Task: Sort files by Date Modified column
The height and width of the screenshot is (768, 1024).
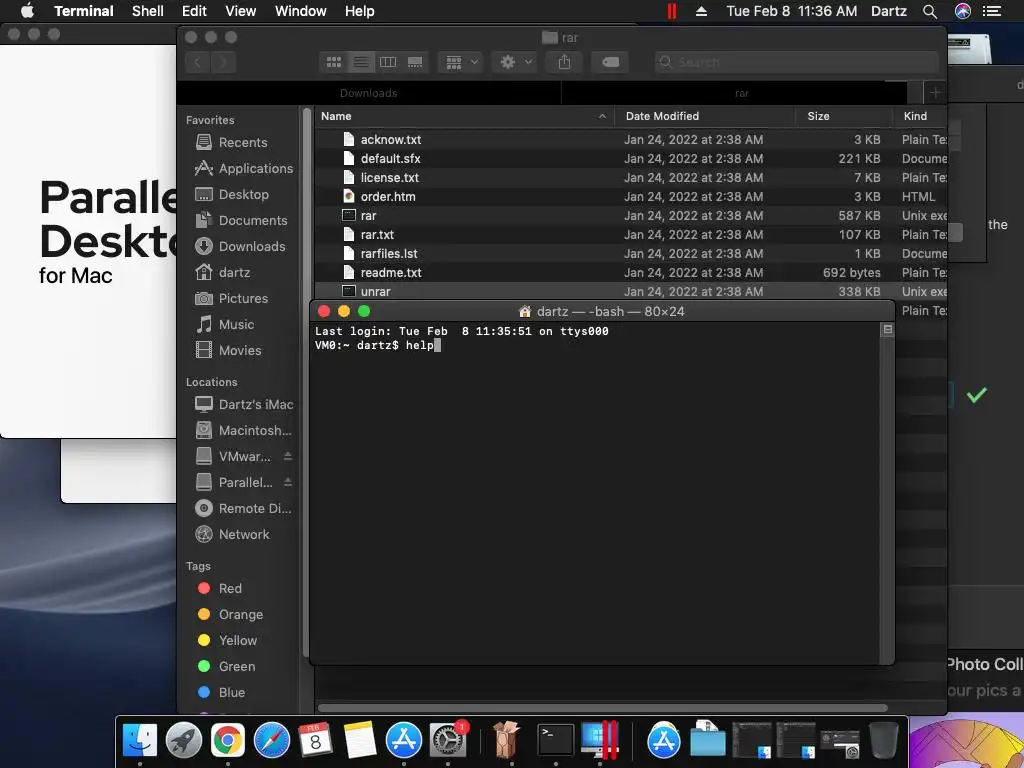Action: 705,116
